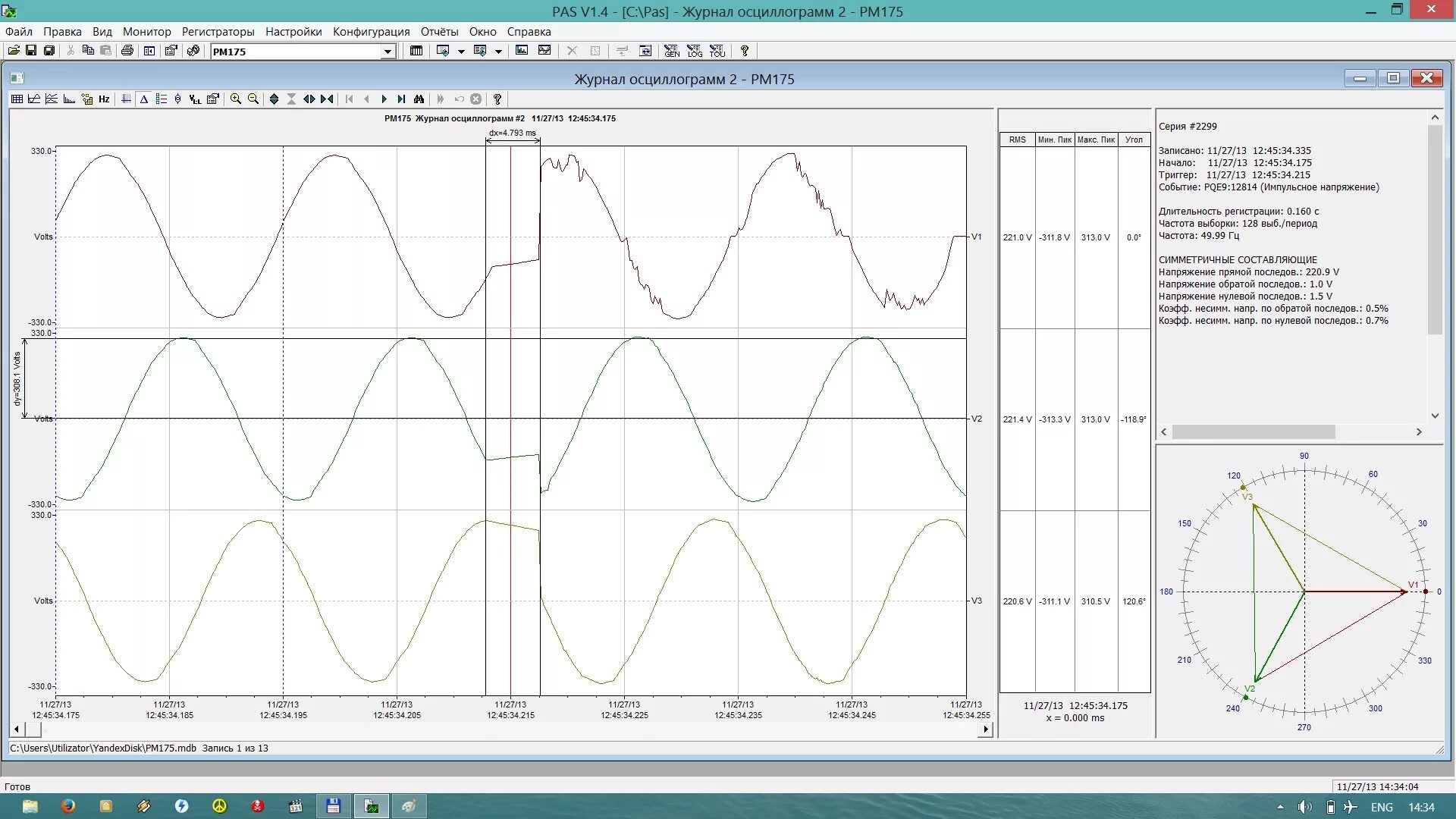Click the GEN setup toolbar icon

(672, 51)
